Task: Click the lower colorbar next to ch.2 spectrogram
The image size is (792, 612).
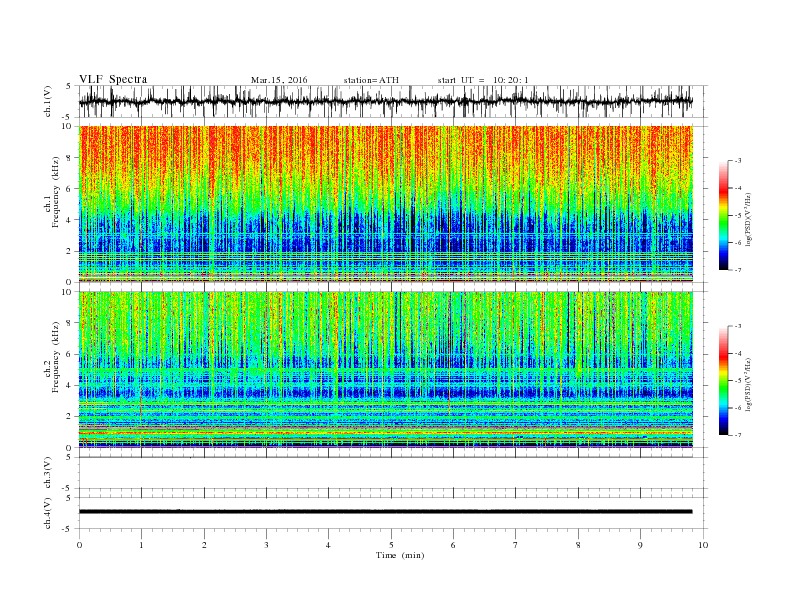Action: [723, 380]
